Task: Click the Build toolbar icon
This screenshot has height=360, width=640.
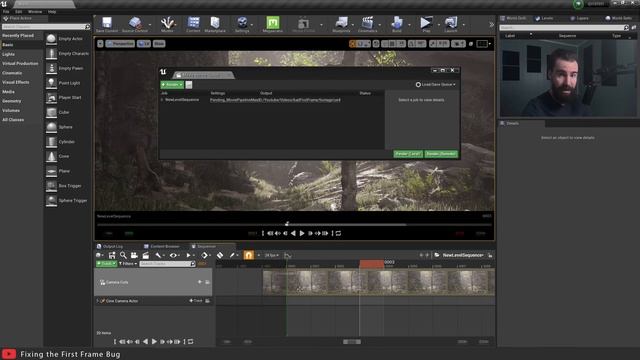Action: pos(397,24)
